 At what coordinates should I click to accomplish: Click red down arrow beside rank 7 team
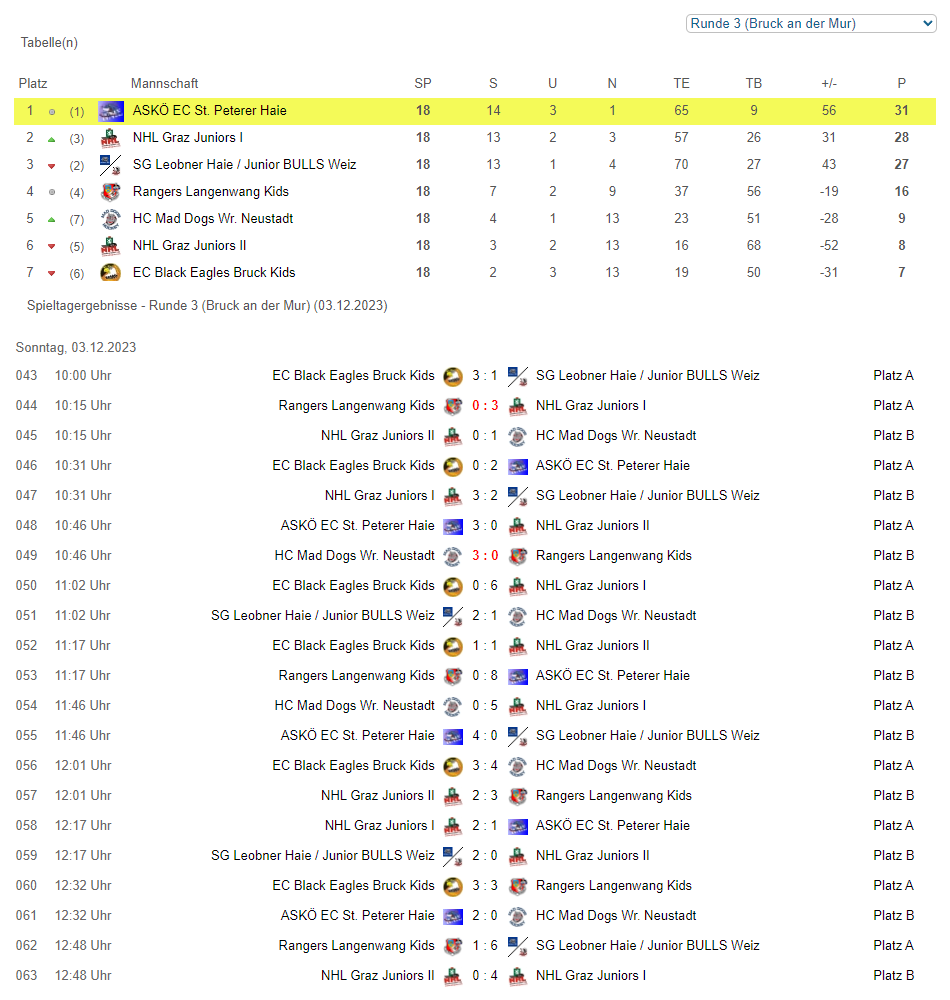tap(52, 273)
